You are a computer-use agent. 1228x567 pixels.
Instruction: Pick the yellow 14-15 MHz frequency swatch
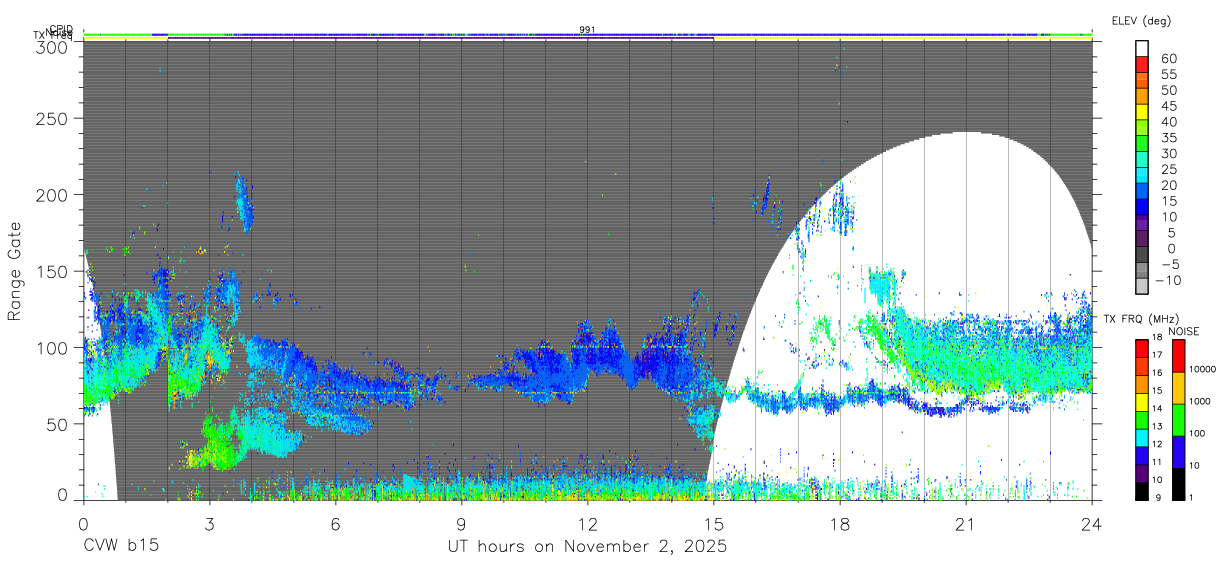click(1142, 401)
